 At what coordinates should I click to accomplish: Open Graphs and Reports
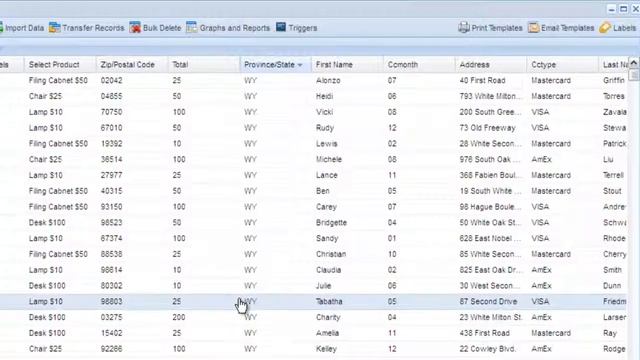pos(235,28)
